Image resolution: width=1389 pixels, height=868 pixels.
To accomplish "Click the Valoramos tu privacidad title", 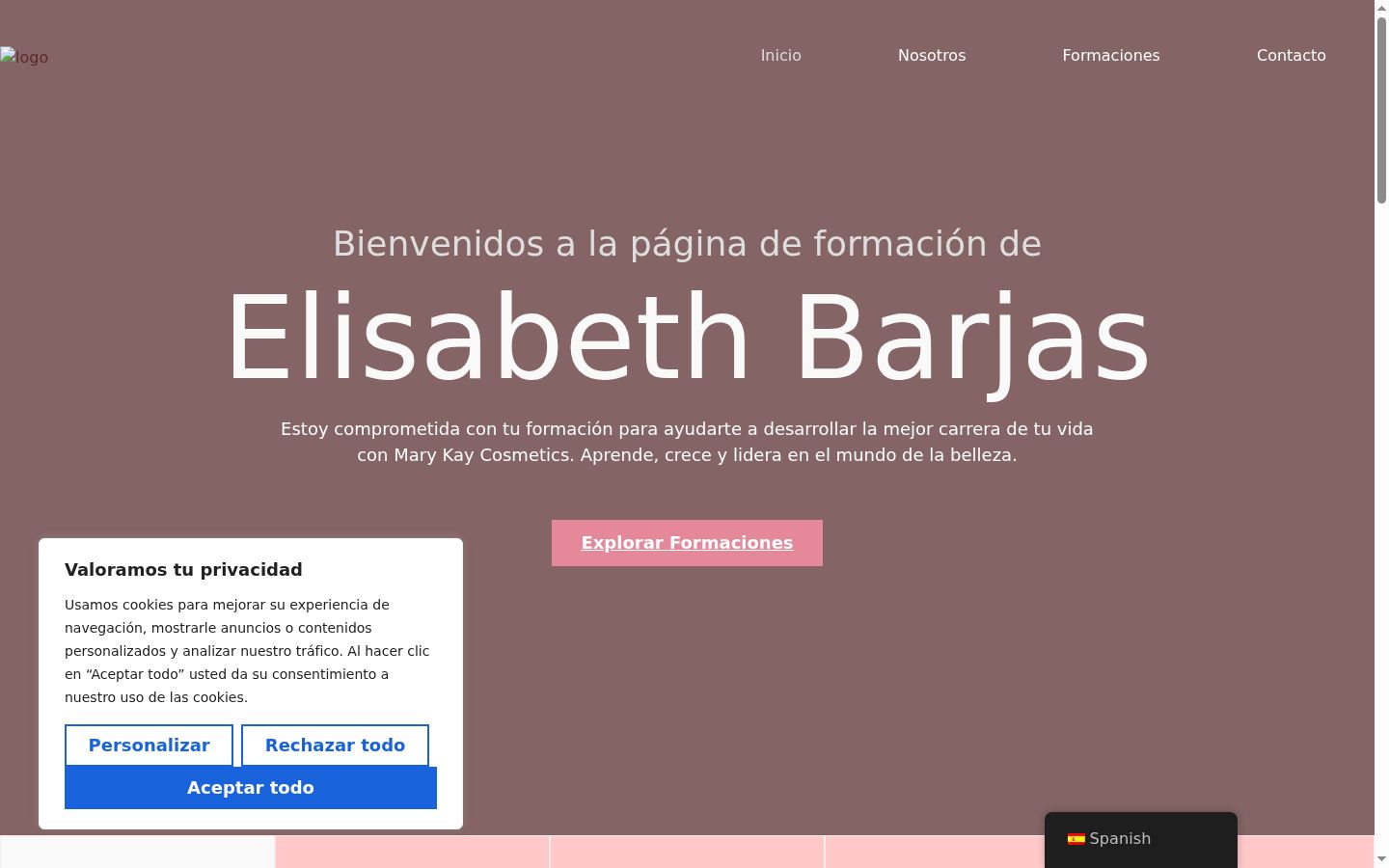I will [183, 570].
